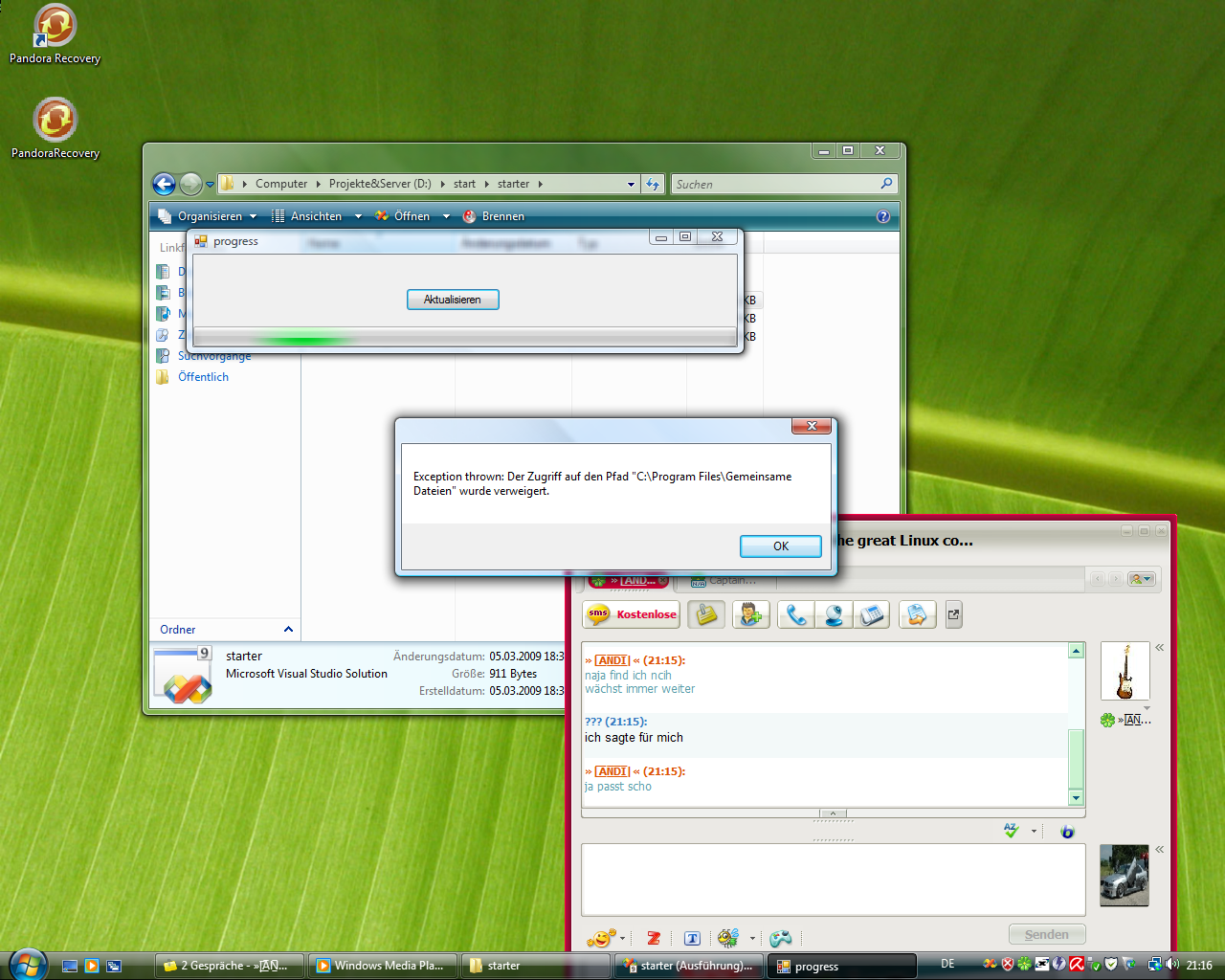This screenshot has height=980, width=1225.
Task: Click the desk telephone icon in chat toolbar
Action: [x=871, y=614]
